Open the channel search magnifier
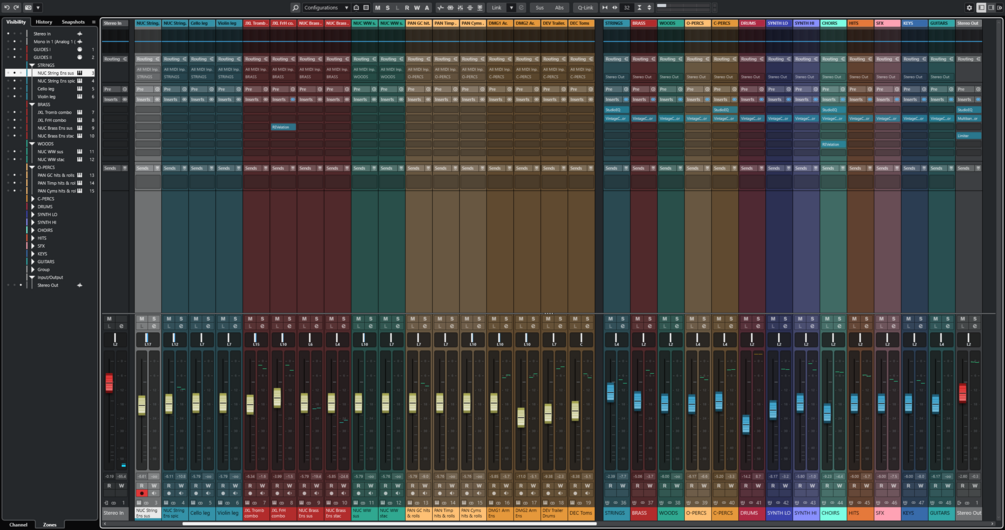 pos(295,8)
